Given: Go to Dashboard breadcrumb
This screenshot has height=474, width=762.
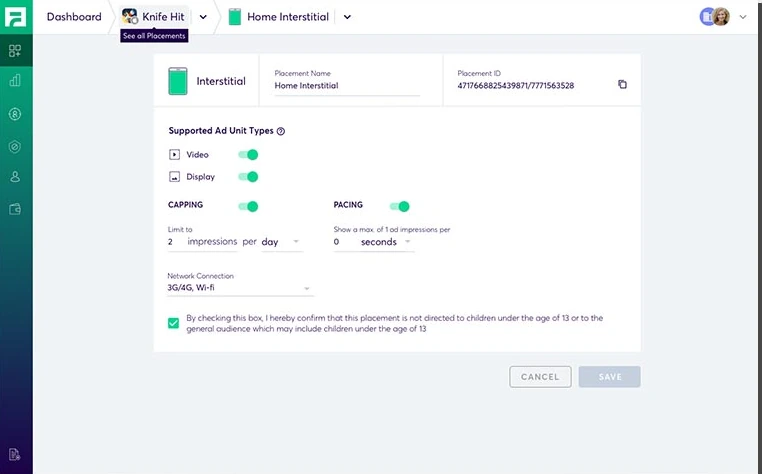Looking at the screenshot, I should point(74,17).
